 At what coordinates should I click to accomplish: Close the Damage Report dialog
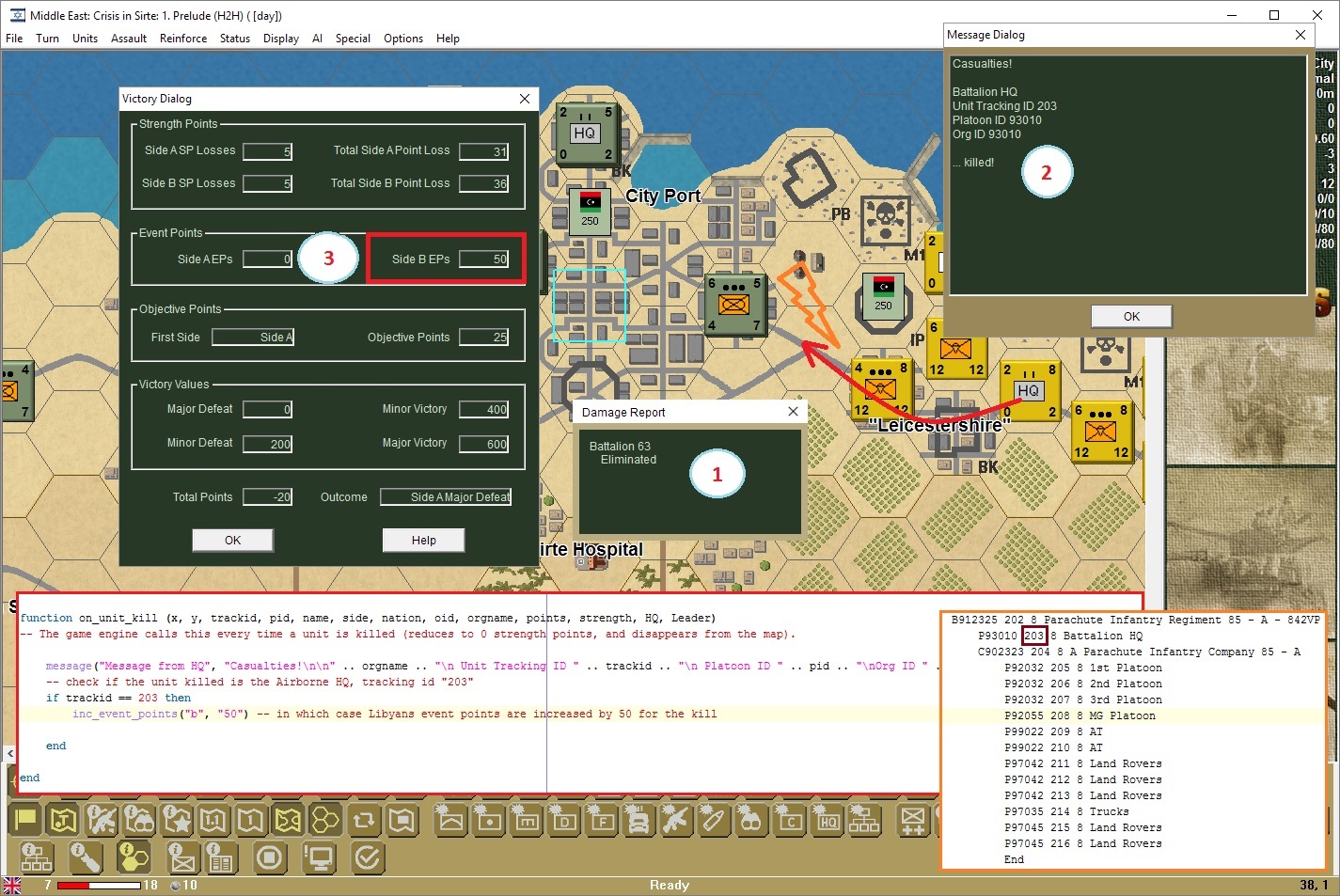click(793, 412)
